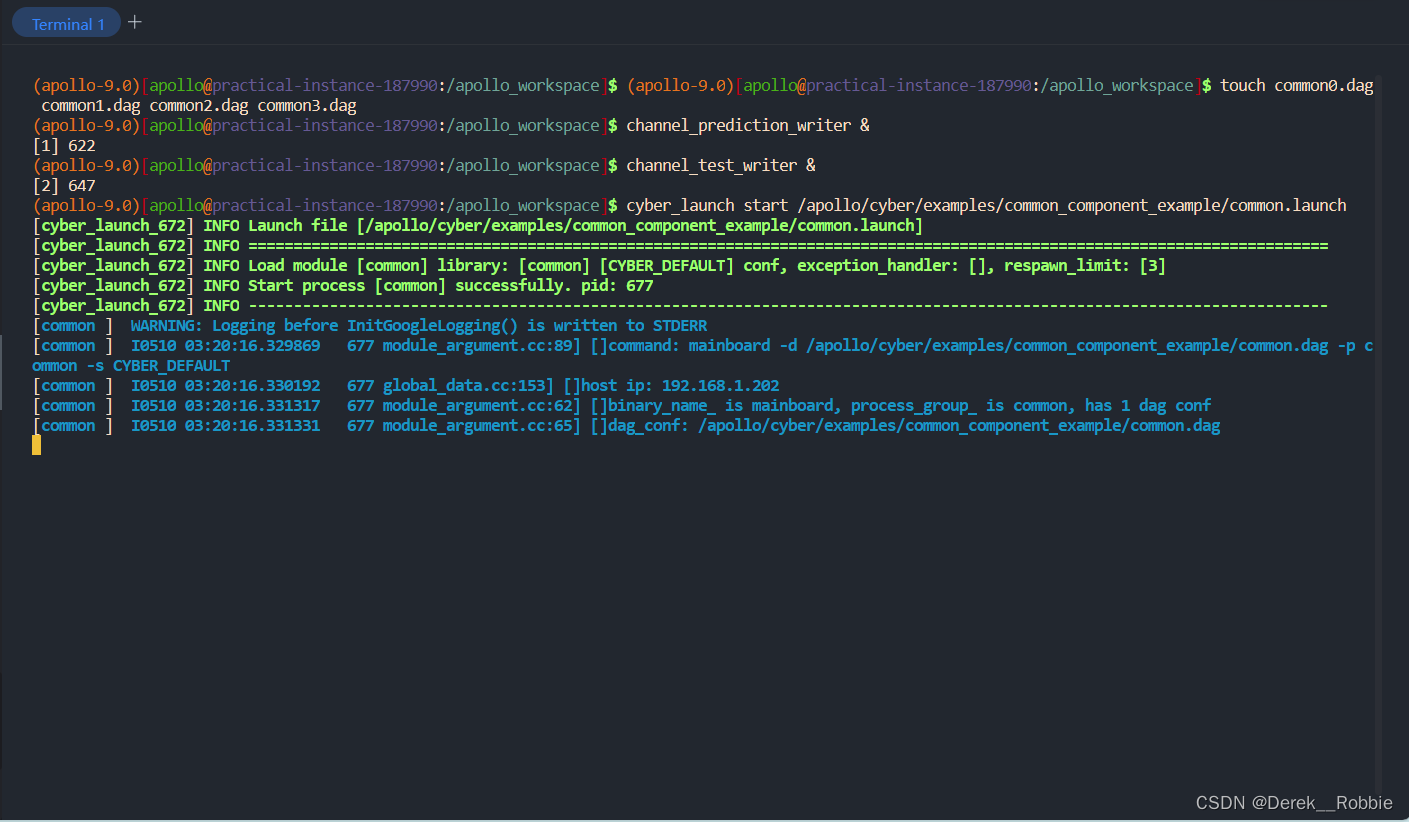Click the 'Load module [common] library' log line
Screen dimensions: 1409x822
click(599, 266)
